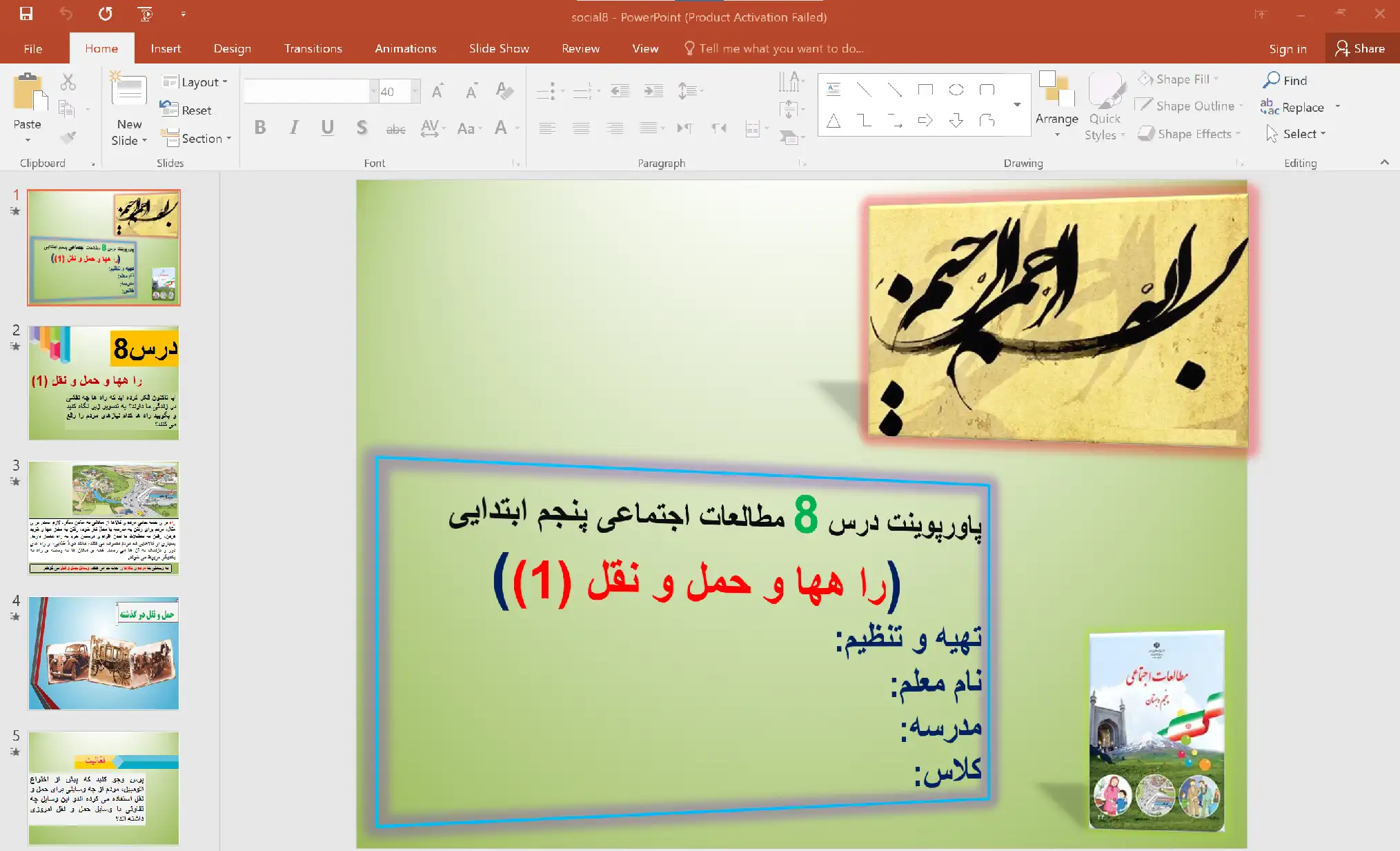Insert an Oval shape from the gallery
This screenshot has width=1400, height=851.
point(956,89)
